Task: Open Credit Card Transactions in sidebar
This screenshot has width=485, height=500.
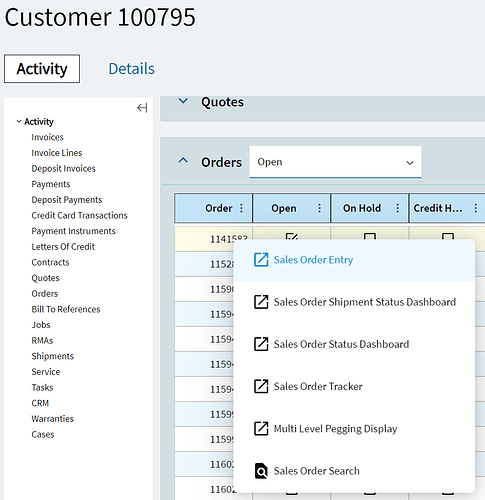Action: tap(79, 215)
